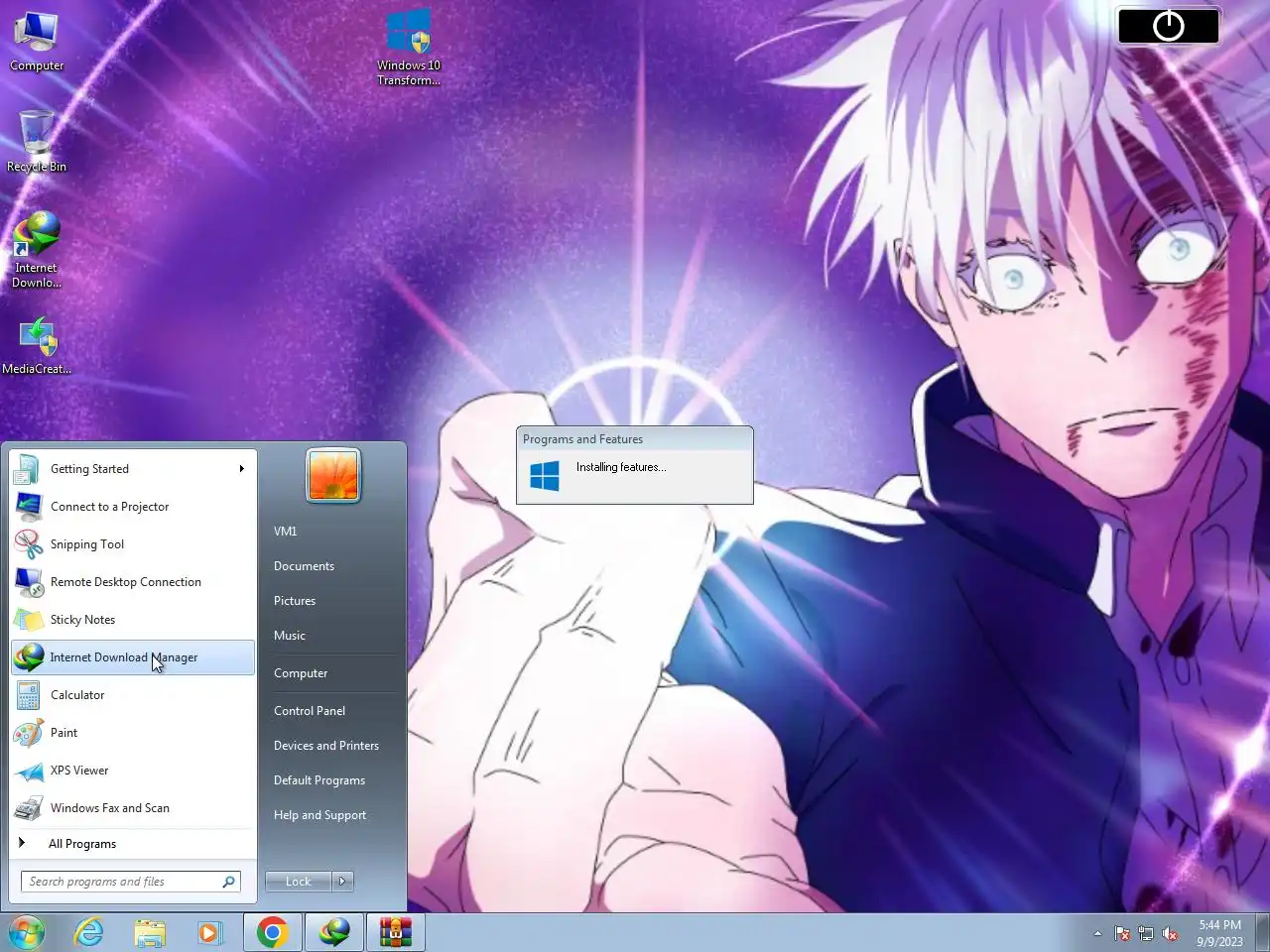
Task: Select the Internet Download Manager desktop shortcut
Action: point(37,250)
